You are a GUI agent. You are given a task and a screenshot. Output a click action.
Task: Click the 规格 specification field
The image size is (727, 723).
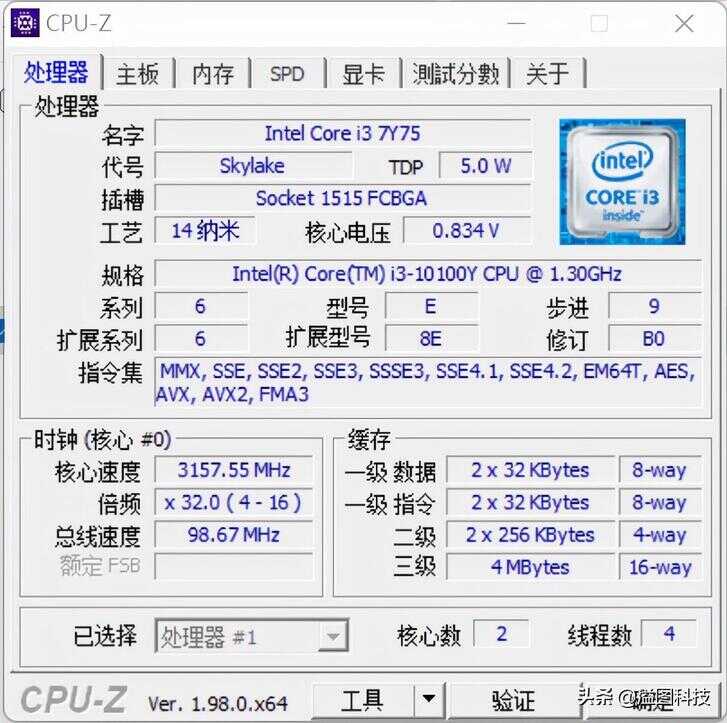coord(427,274)
